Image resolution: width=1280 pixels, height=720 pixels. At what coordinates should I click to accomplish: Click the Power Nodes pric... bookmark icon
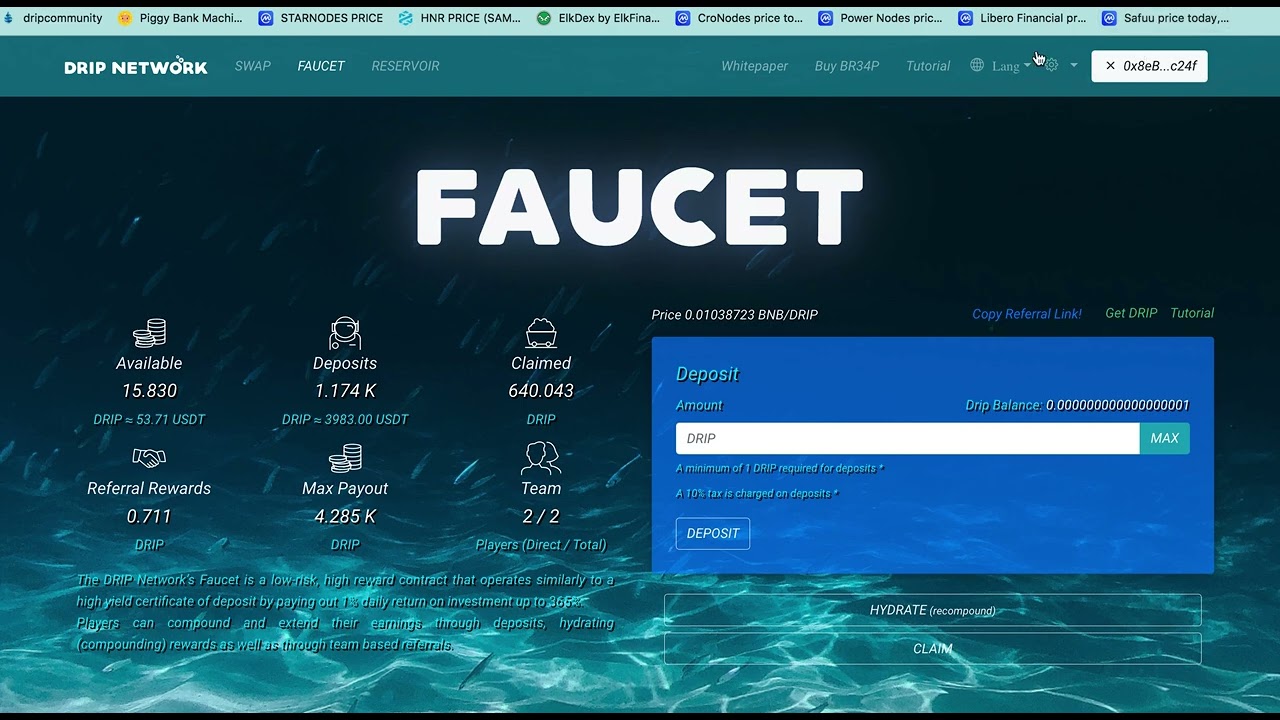(826, 18)
